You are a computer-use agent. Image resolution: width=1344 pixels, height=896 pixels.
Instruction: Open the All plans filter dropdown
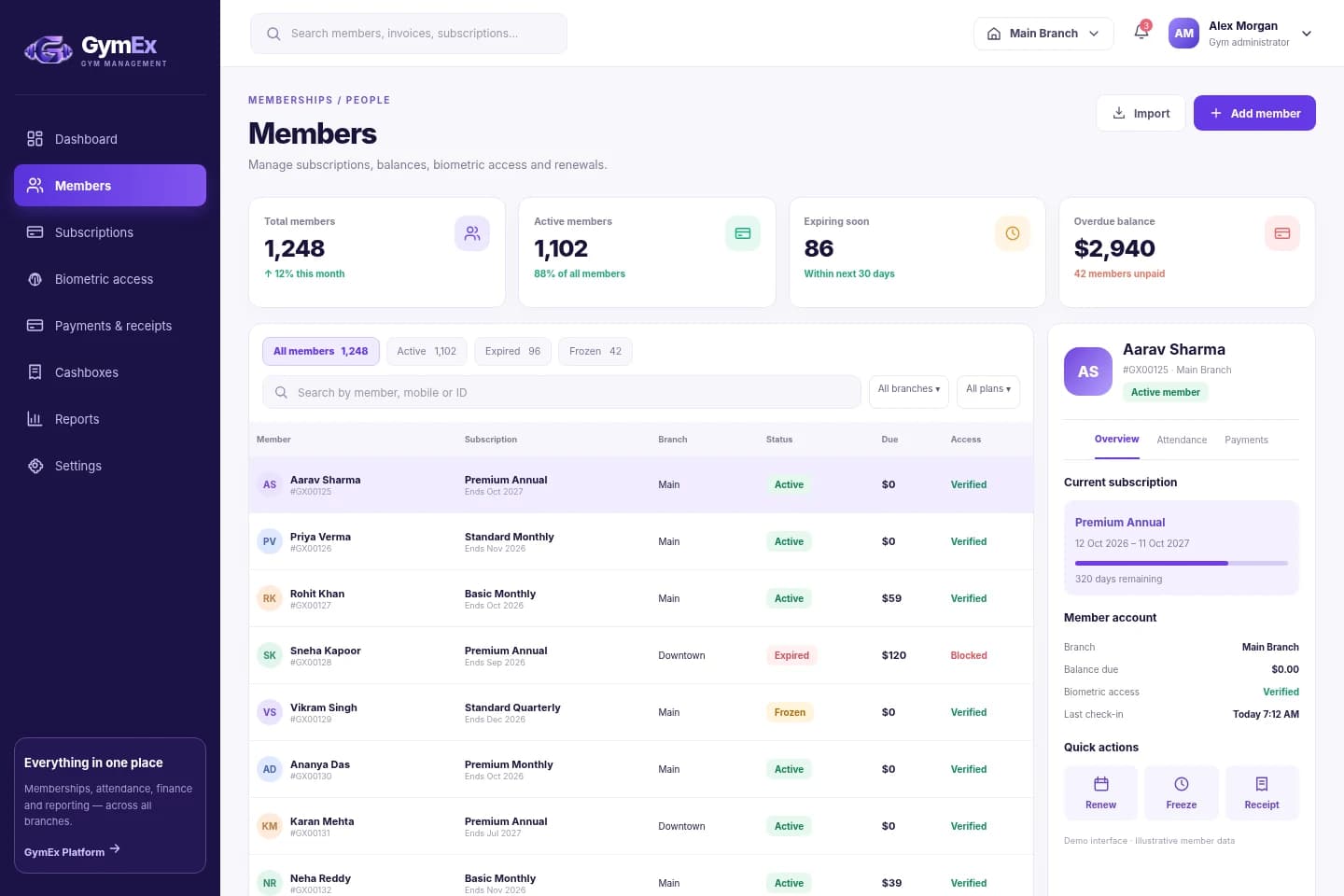pos(988,390)
